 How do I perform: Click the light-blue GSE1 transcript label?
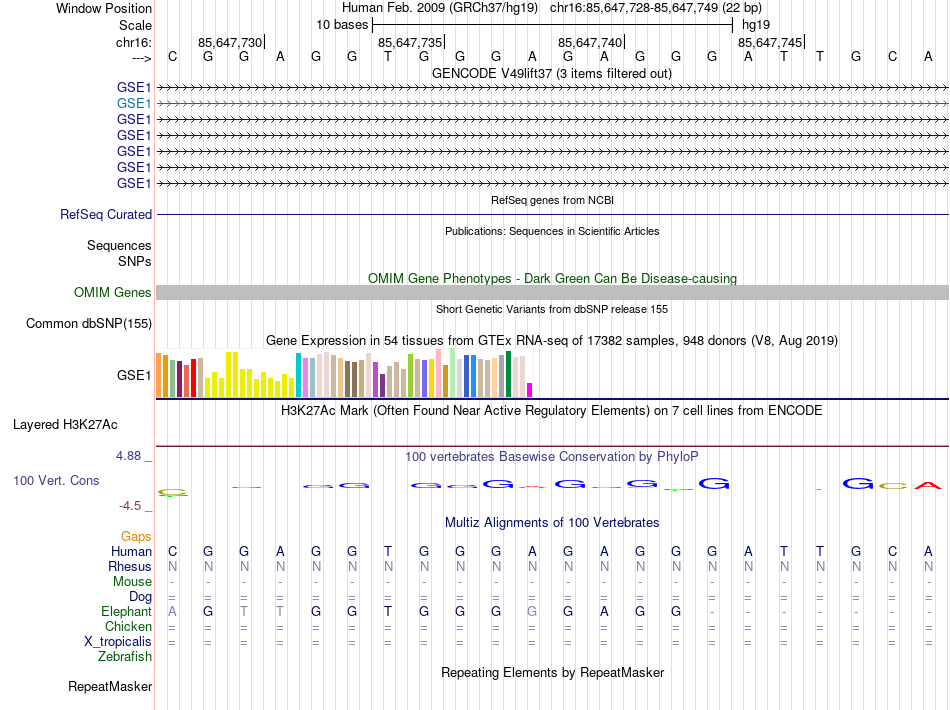point(134,103)
